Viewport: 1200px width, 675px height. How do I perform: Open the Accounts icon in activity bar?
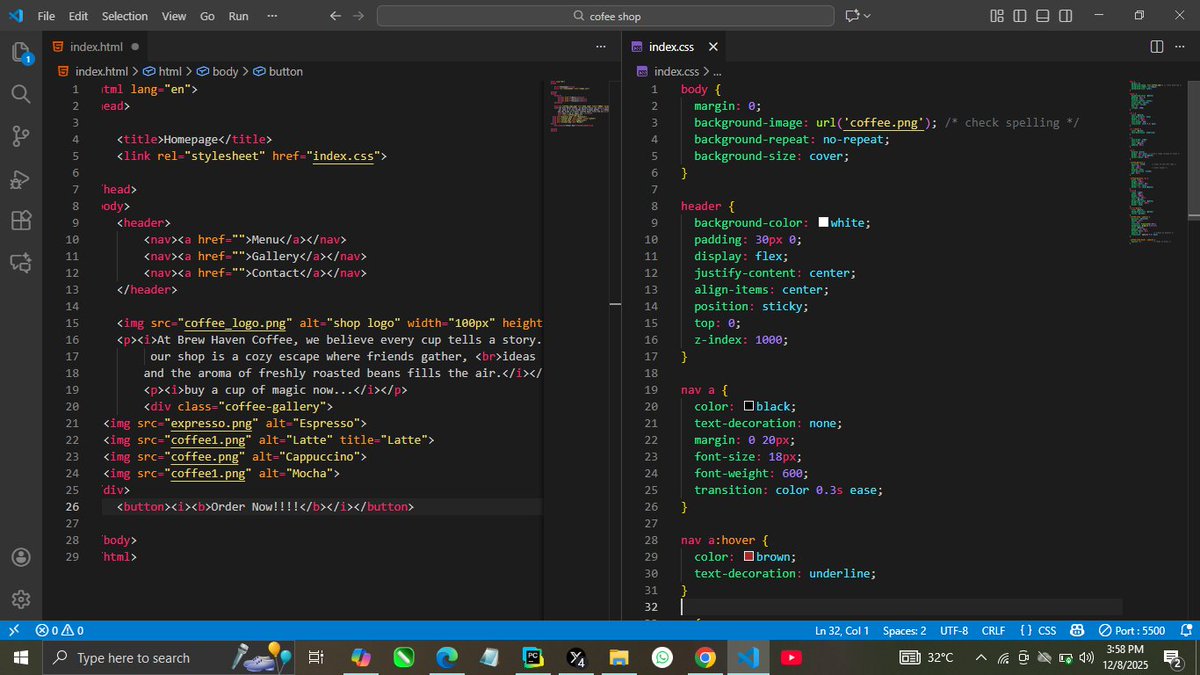tap(21, 557)
